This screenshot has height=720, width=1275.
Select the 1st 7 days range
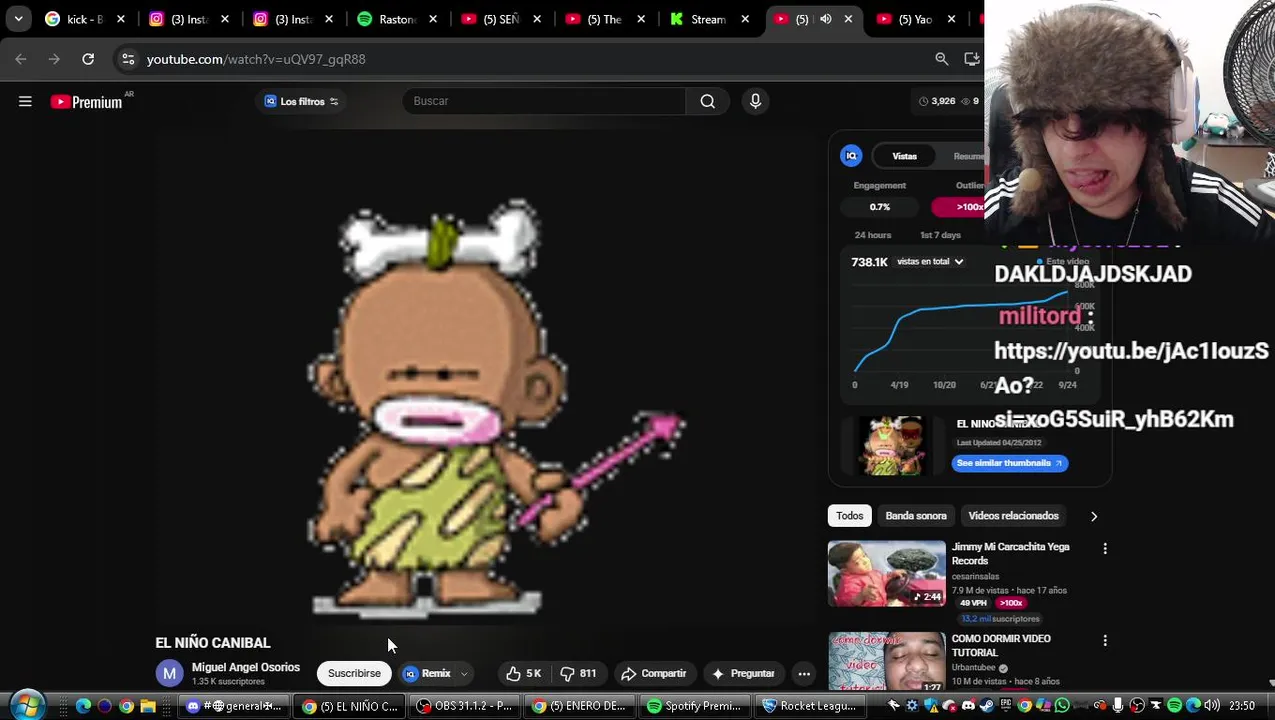point(940,235)
